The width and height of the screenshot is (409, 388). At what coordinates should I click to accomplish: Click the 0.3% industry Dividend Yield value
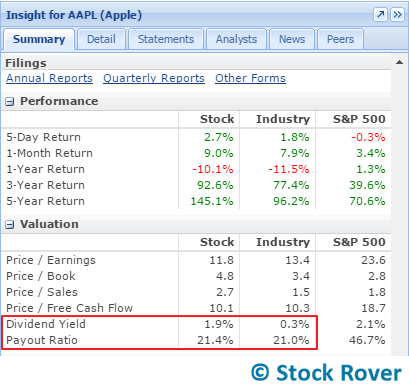point(295,324)
